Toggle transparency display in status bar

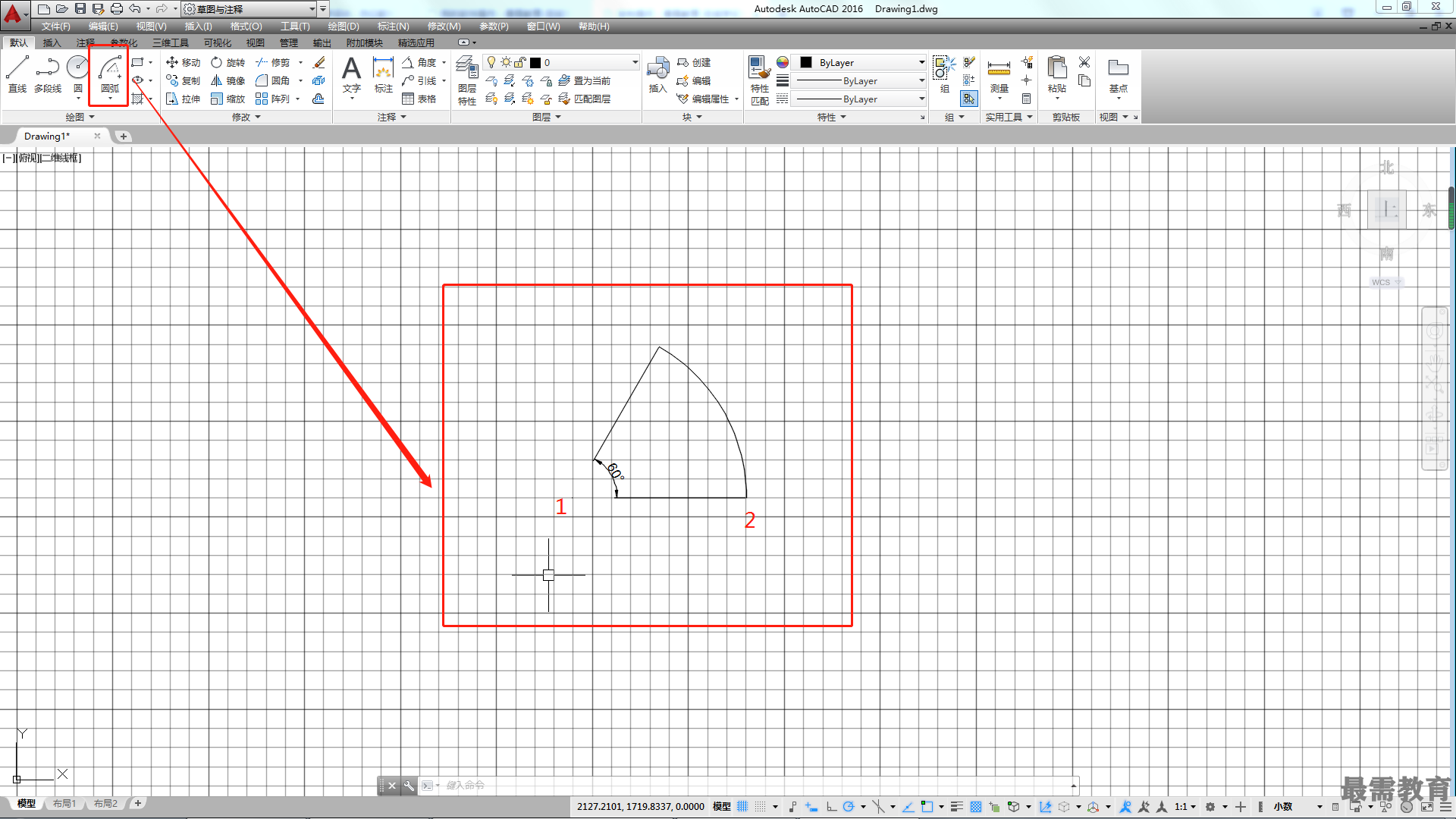tap(976, 807)
